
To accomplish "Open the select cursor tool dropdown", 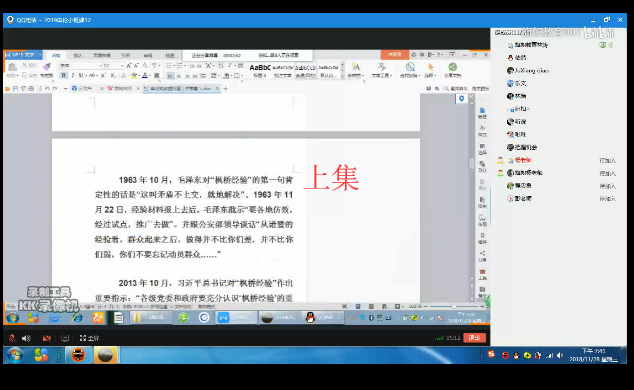I will pyautogui.click(x=431, y=70).
